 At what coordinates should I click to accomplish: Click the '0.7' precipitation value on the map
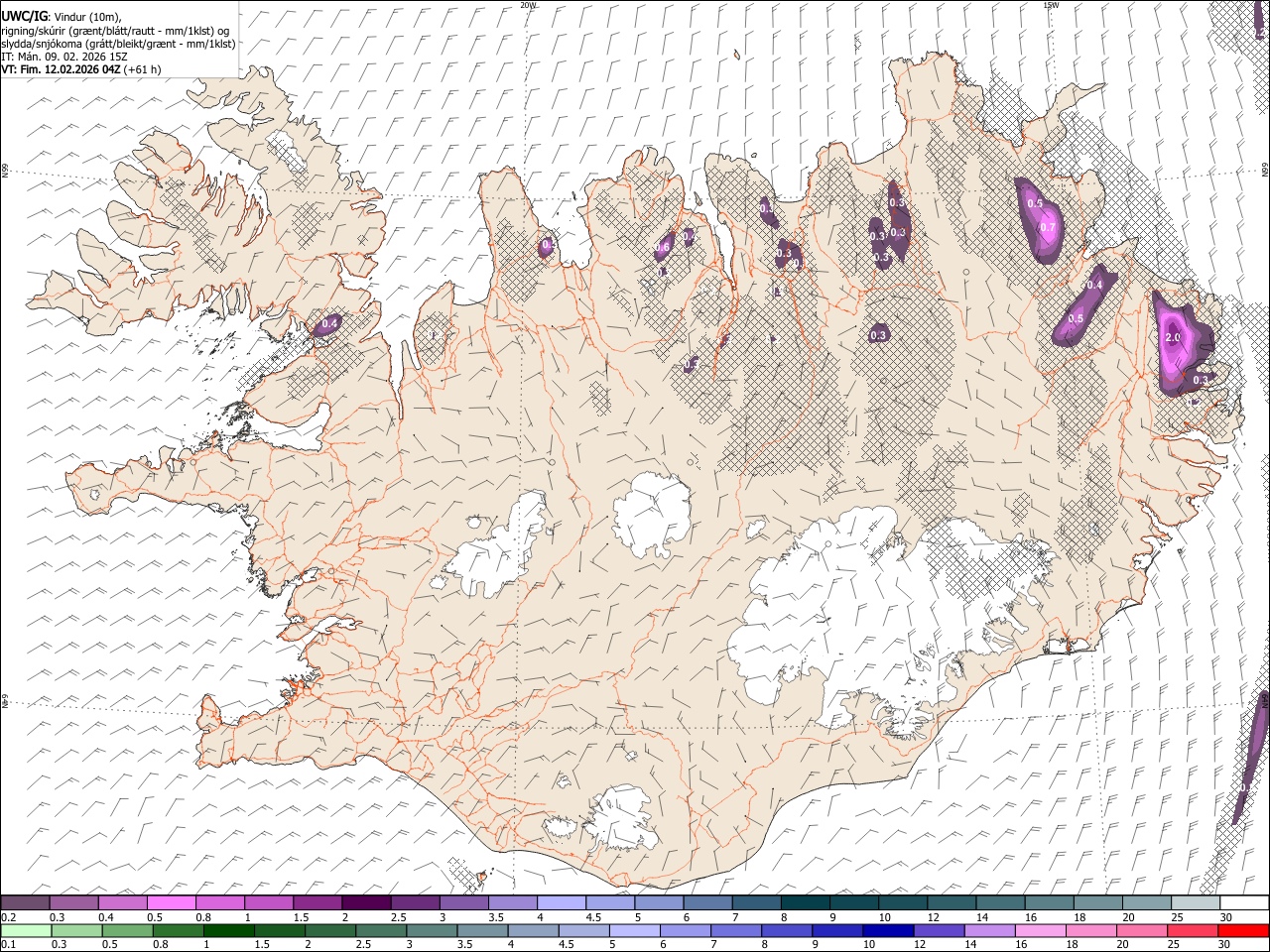(1047, 227)
